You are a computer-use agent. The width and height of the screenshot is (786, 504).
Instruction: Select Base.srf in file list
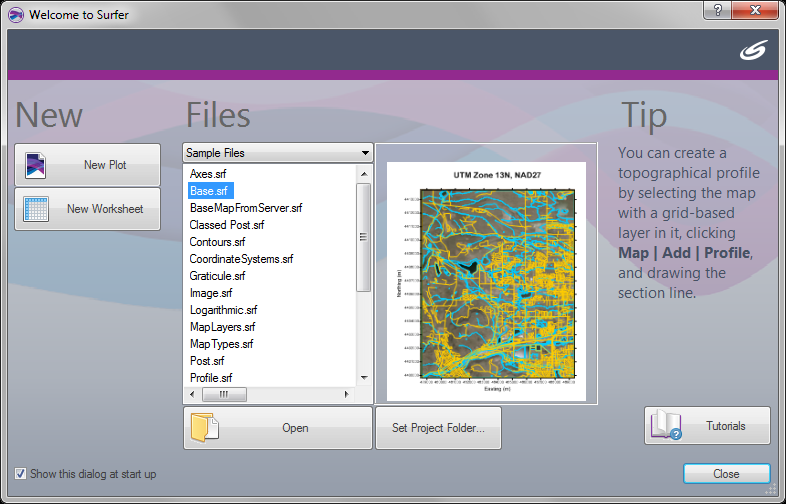click(x=209, y=191)
